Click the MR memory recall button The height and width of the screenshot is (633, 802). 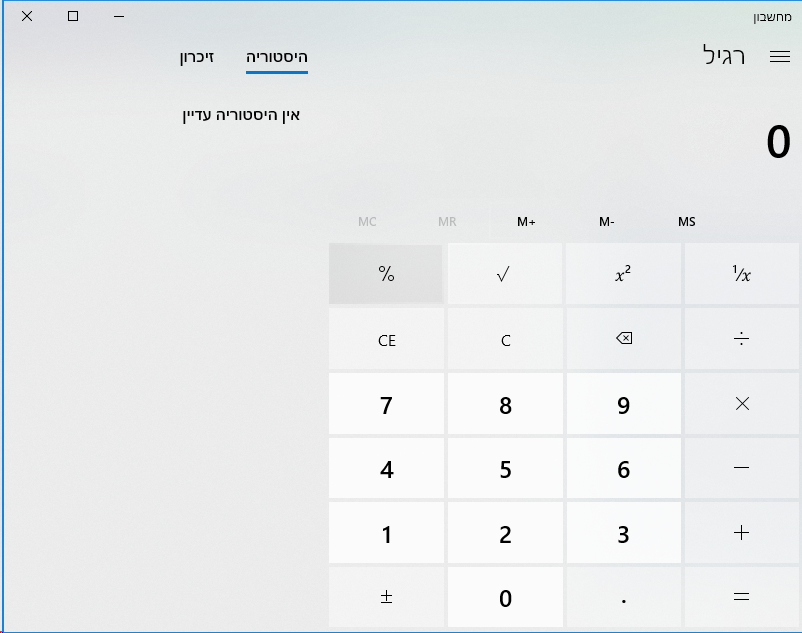447,221
